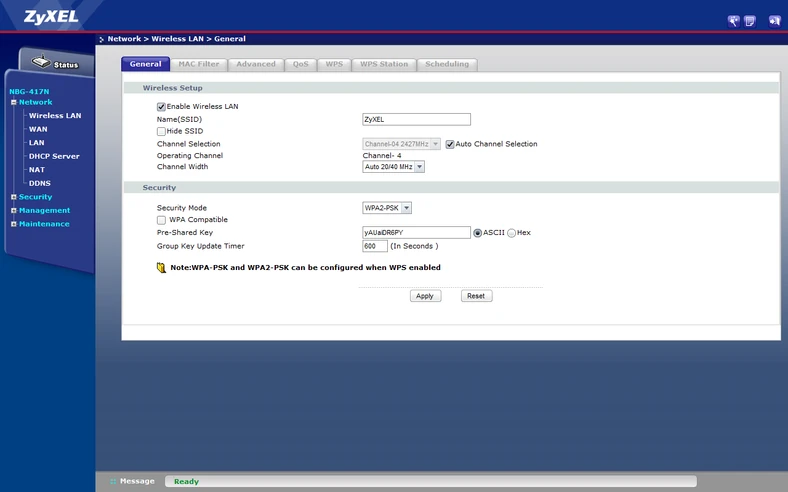Enable WPA Compatible checkbox

pyautogui.click(x=161, y=220)
